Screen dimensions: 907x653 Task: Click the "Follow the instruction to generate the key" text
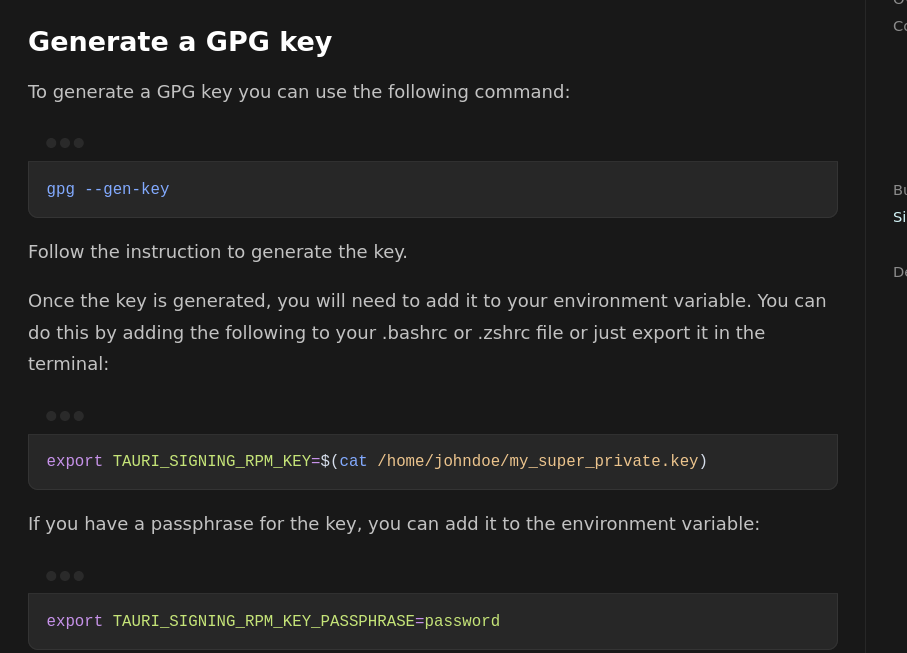tap(218, 252)
